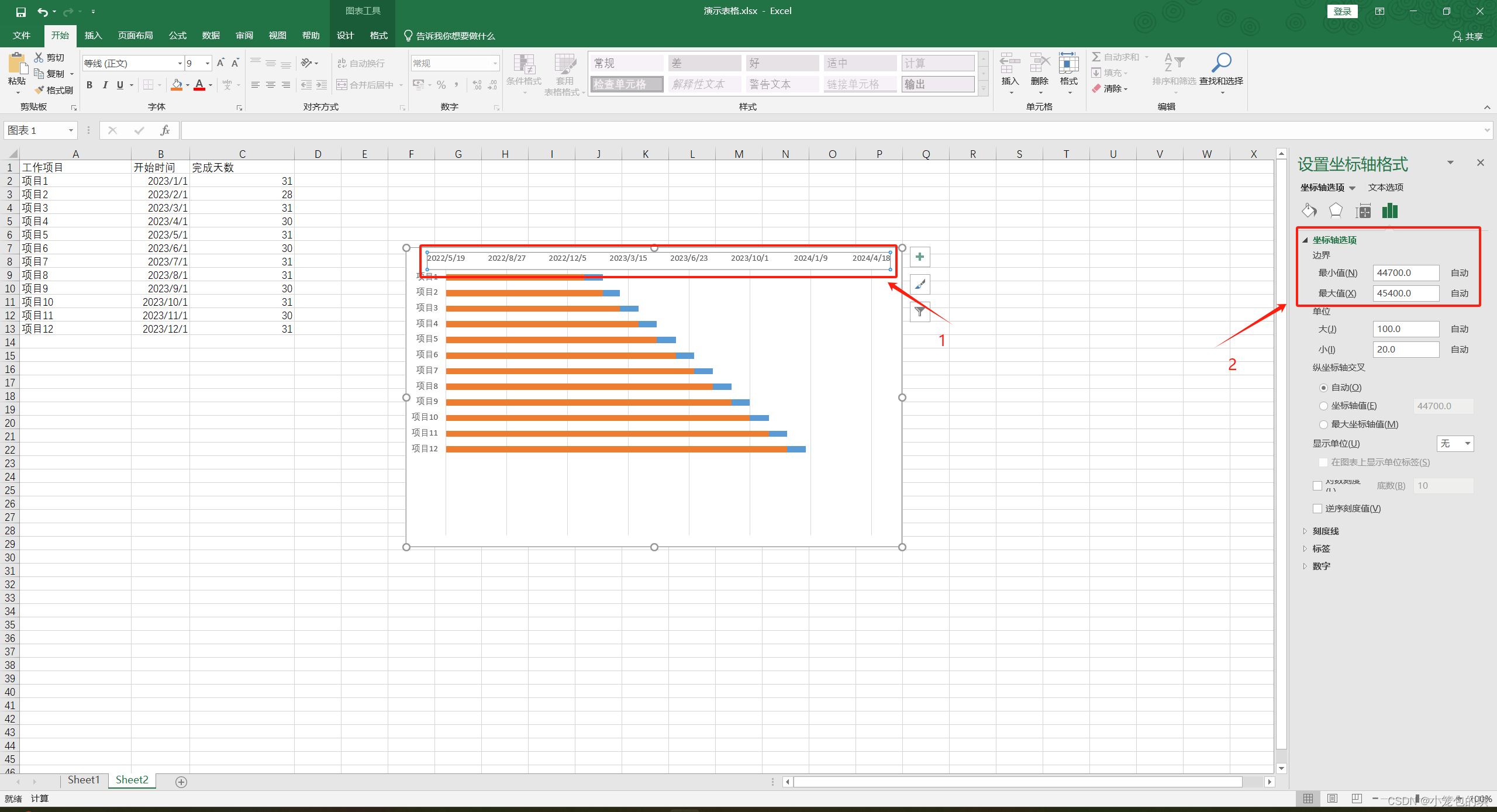This screenshot has width=1497, height=812.
Task: Select the Effects pentagon icon in format pane
Action: point(1336,210)
